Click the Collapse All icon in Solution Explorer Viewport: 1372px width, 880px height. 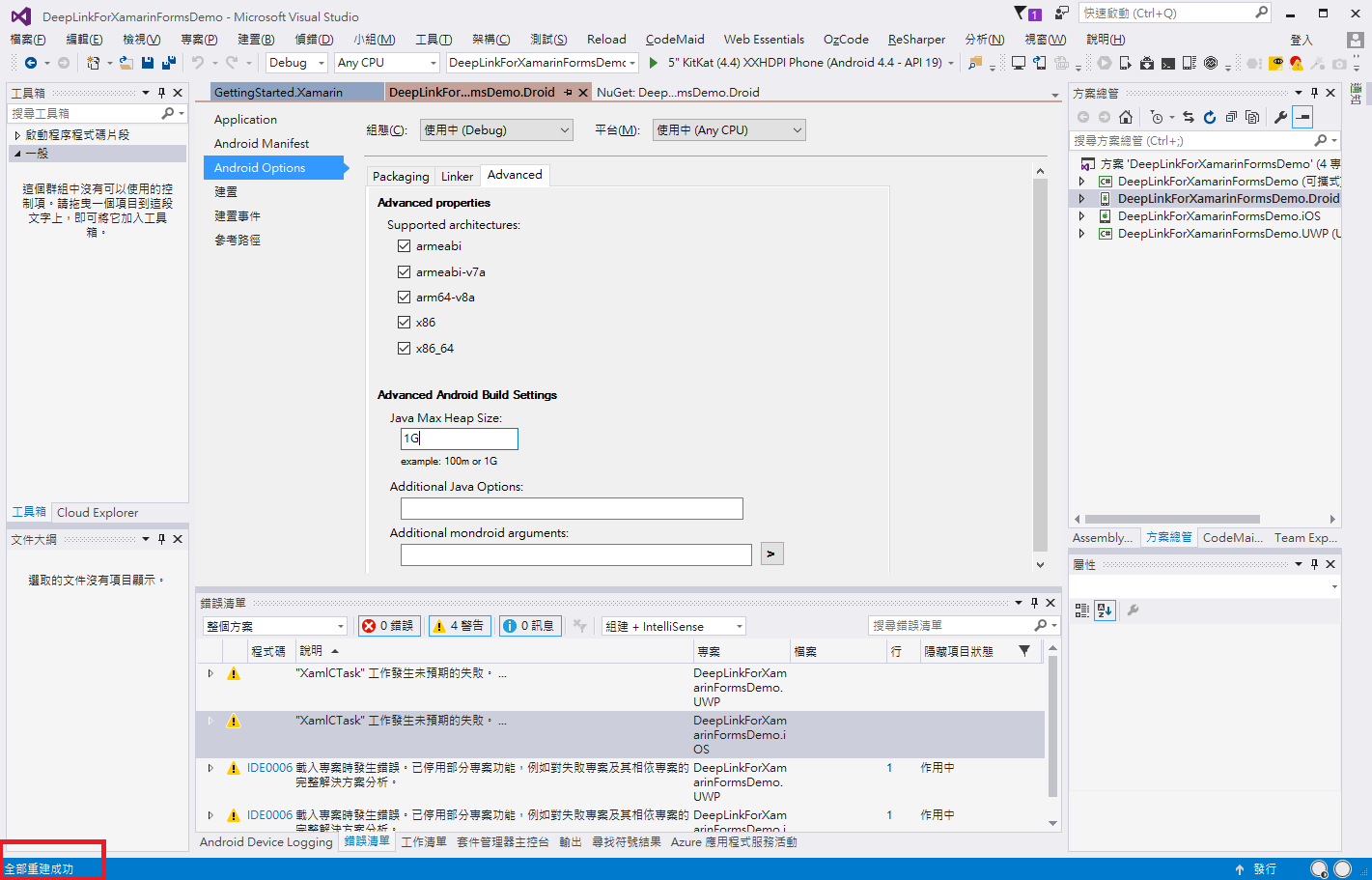point(1231,117)
